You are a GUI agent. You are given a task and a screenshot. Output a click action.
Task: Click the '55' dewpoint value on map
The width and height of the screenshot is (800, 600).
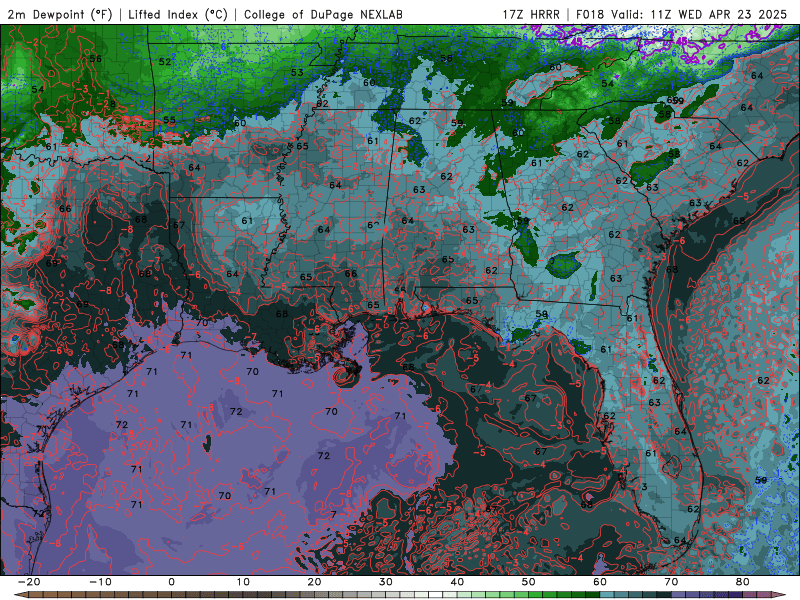[169, 121]
